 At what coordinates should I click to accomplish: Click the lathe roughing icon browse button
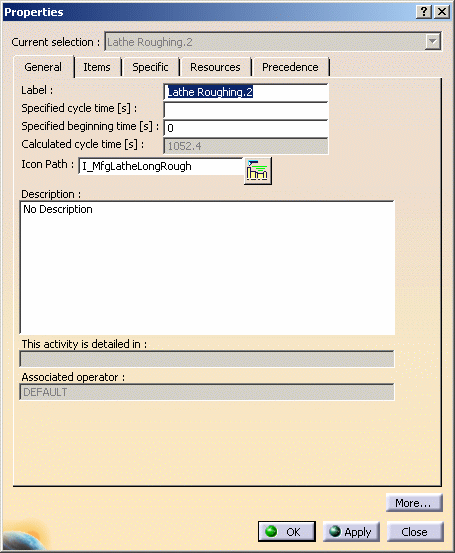[258, 171]
